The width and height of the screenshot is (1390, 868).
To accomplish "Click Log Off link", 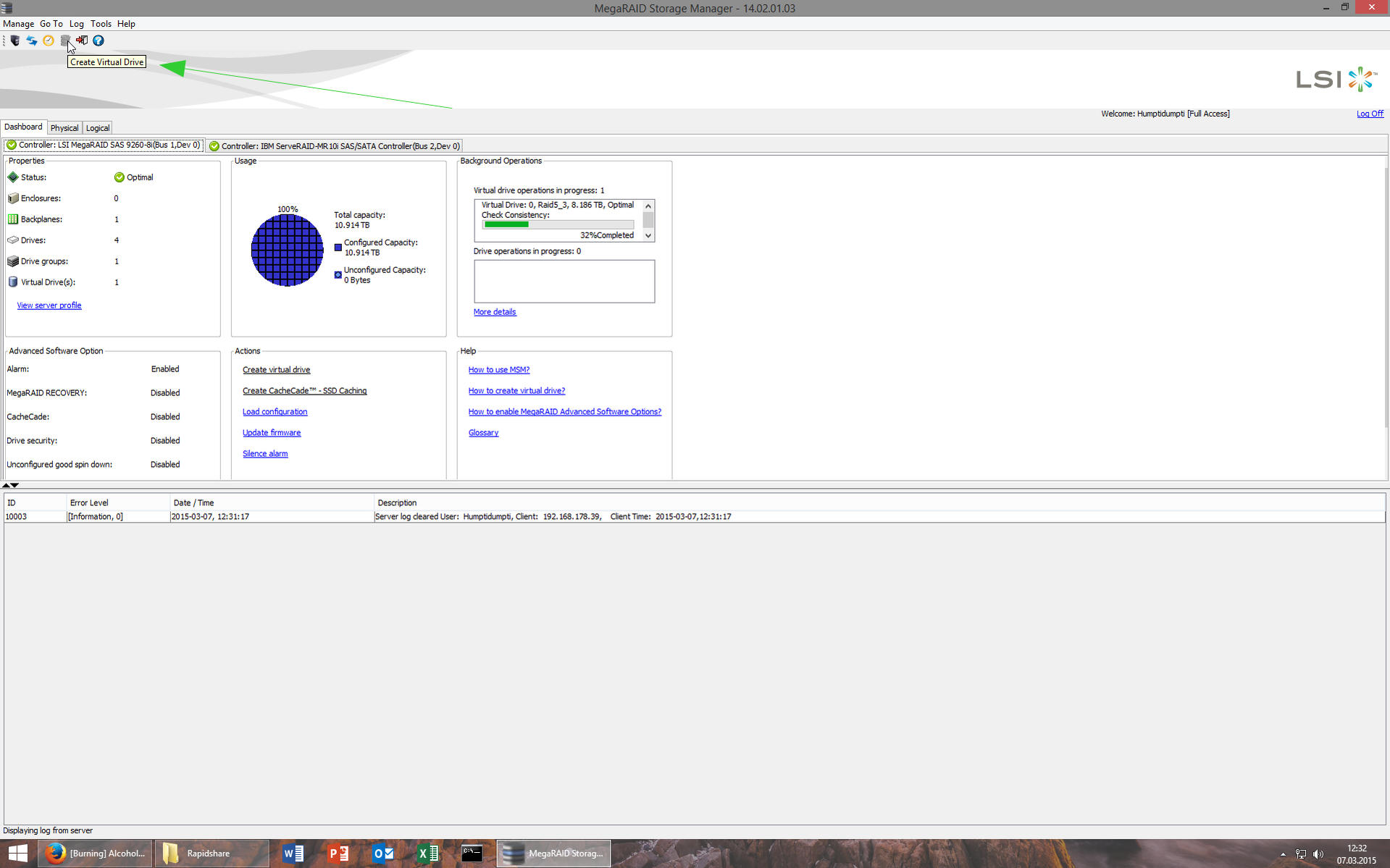I will click(x=1370, y=114).
